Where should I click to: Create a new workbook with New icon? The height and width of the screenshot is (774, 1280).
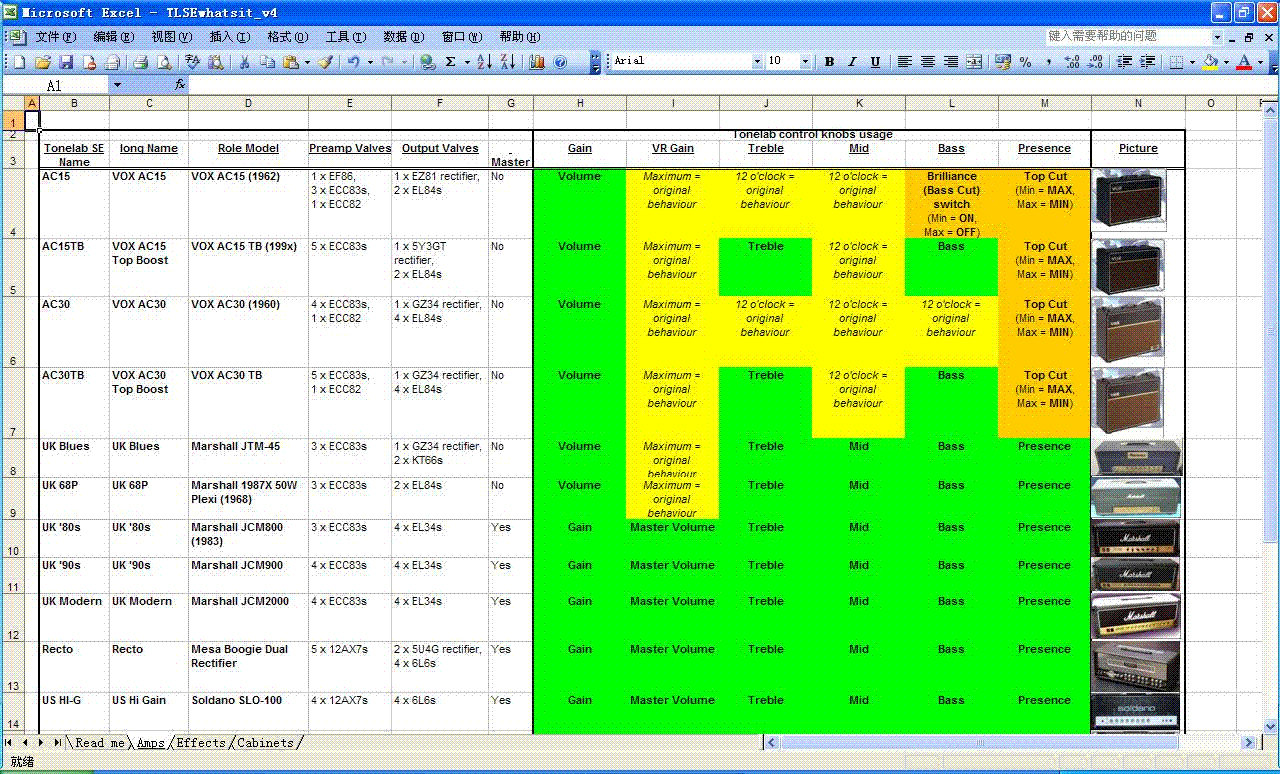click(19, 62)
